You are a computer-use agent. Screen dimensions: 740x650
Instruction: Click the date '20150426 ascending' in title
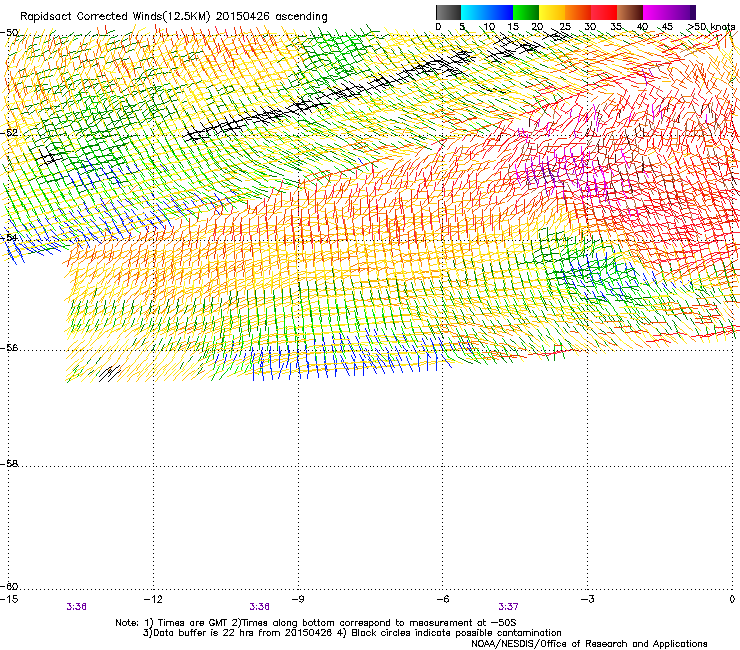coord(271,17)
